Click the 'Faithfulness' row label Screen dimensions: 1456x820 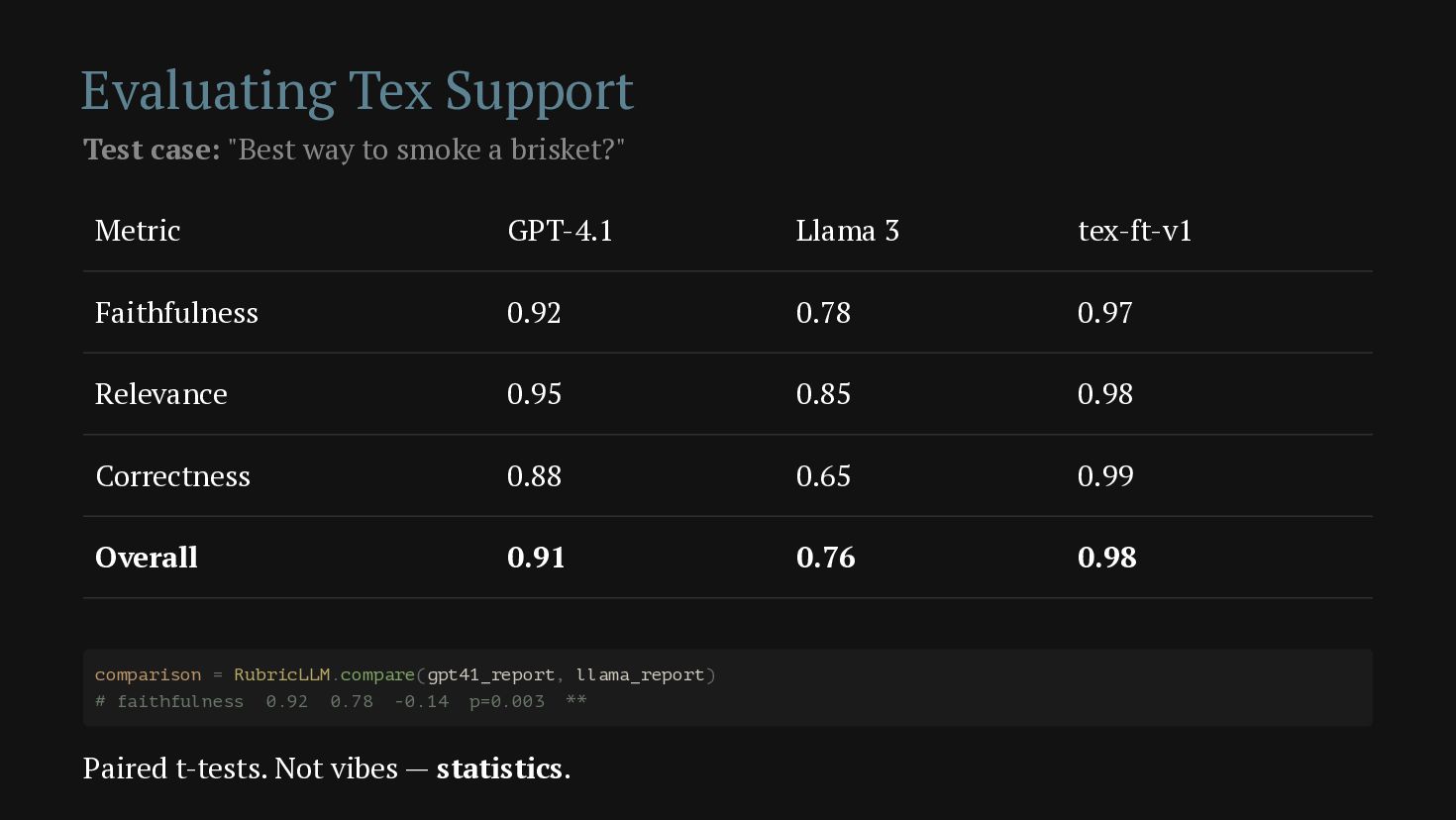coord(176,313)
